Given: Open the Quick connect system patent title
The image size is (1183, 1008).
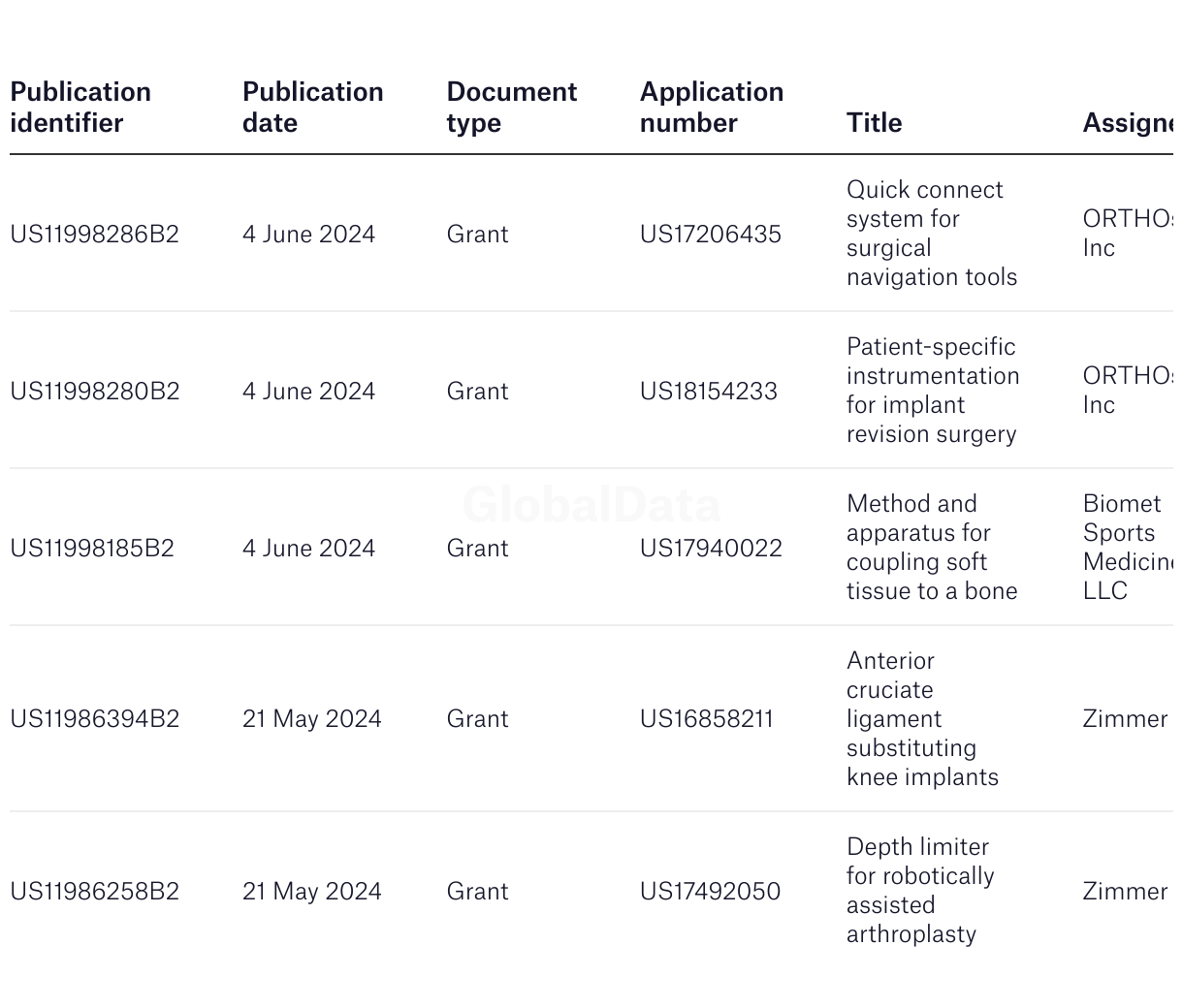Looking at the screenshot, I should [932, 234].
